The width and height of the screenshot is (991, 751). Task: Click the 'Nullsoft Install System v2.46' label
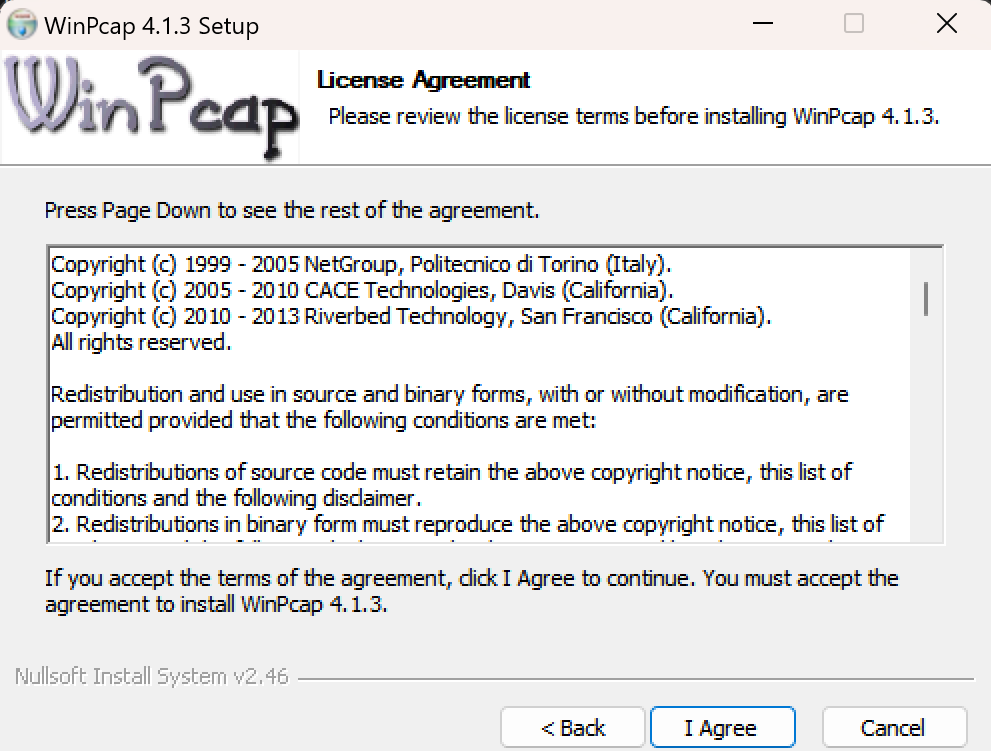[152, 677]
